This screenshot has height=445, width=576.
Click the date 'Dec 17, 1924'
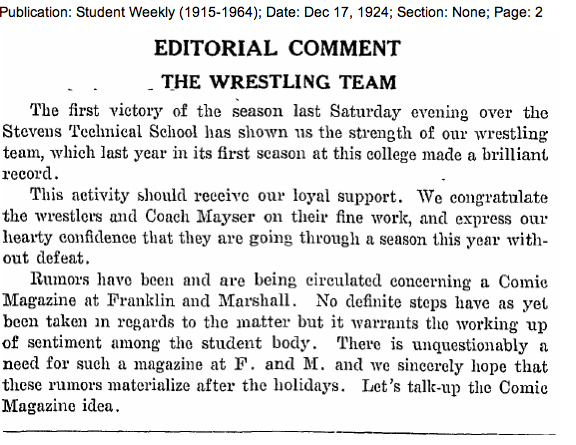click(346, 12)
